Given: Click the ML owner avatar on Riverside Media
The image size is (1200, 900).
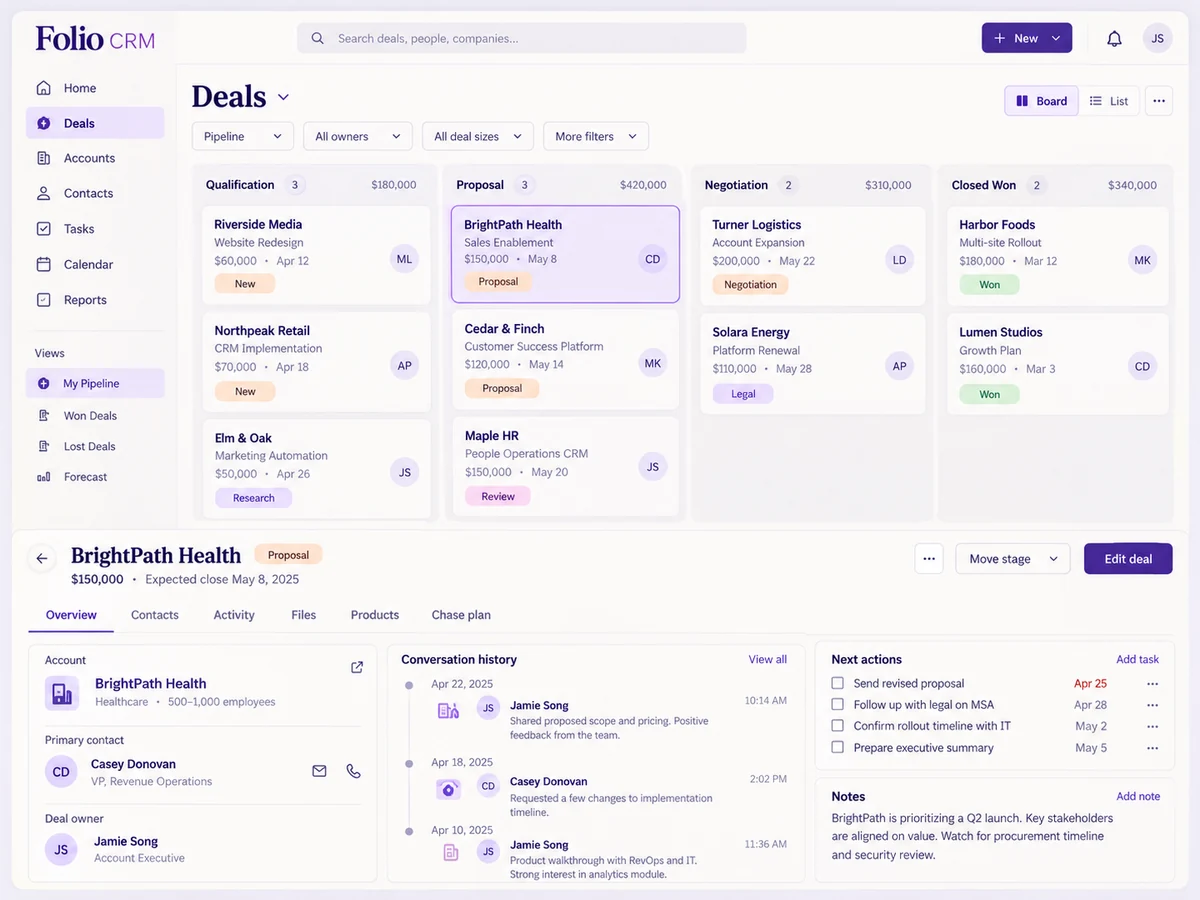Looking at the screenshot, I should coord(404,259).
